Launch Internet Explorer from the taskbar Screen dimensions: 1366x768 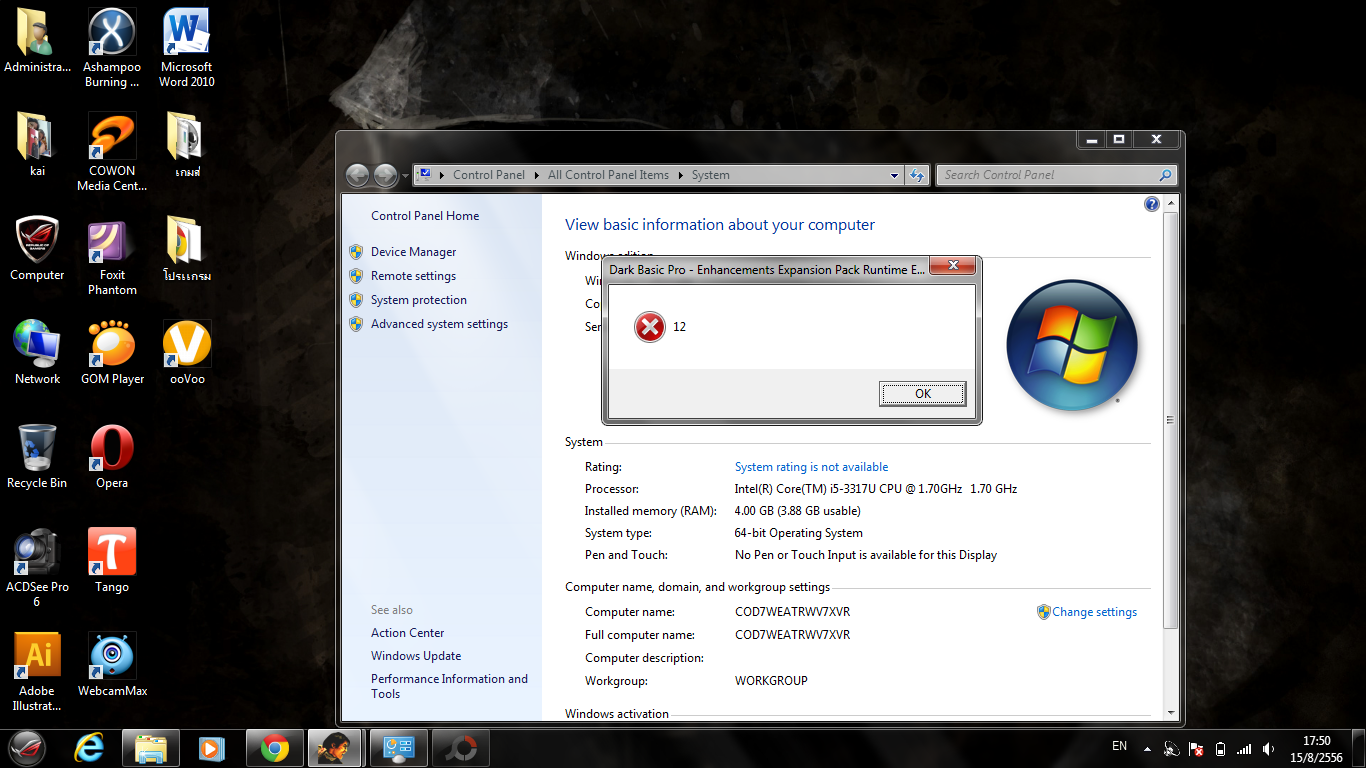(x=89, y=748)
